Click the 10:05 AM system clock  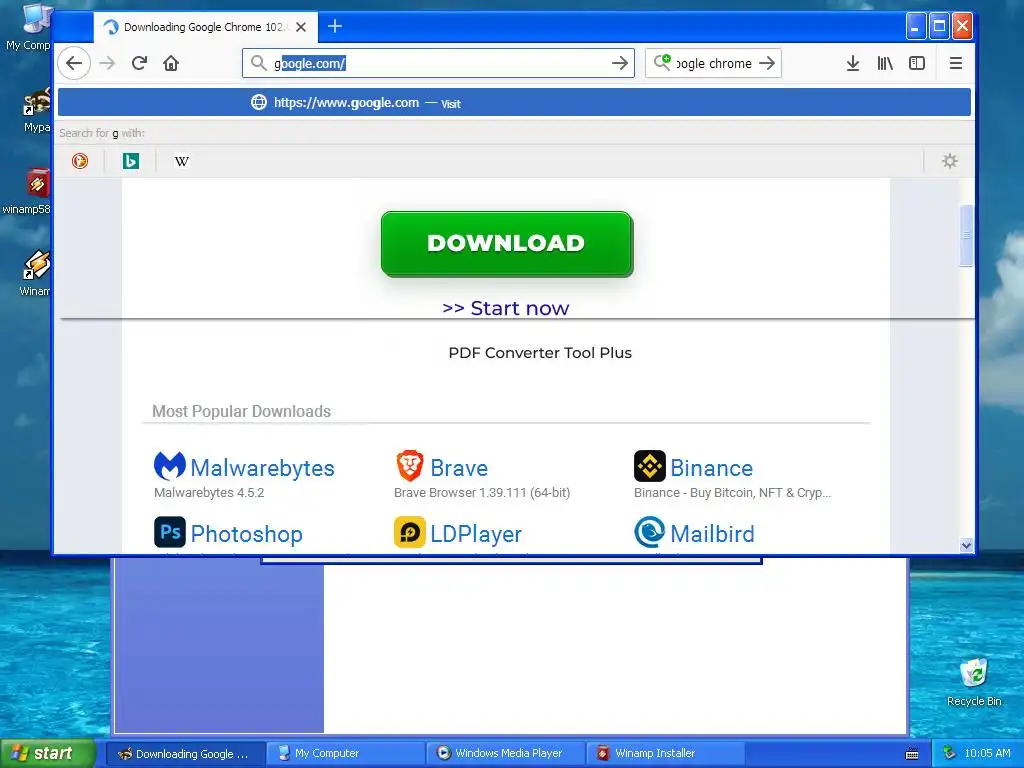987,754
